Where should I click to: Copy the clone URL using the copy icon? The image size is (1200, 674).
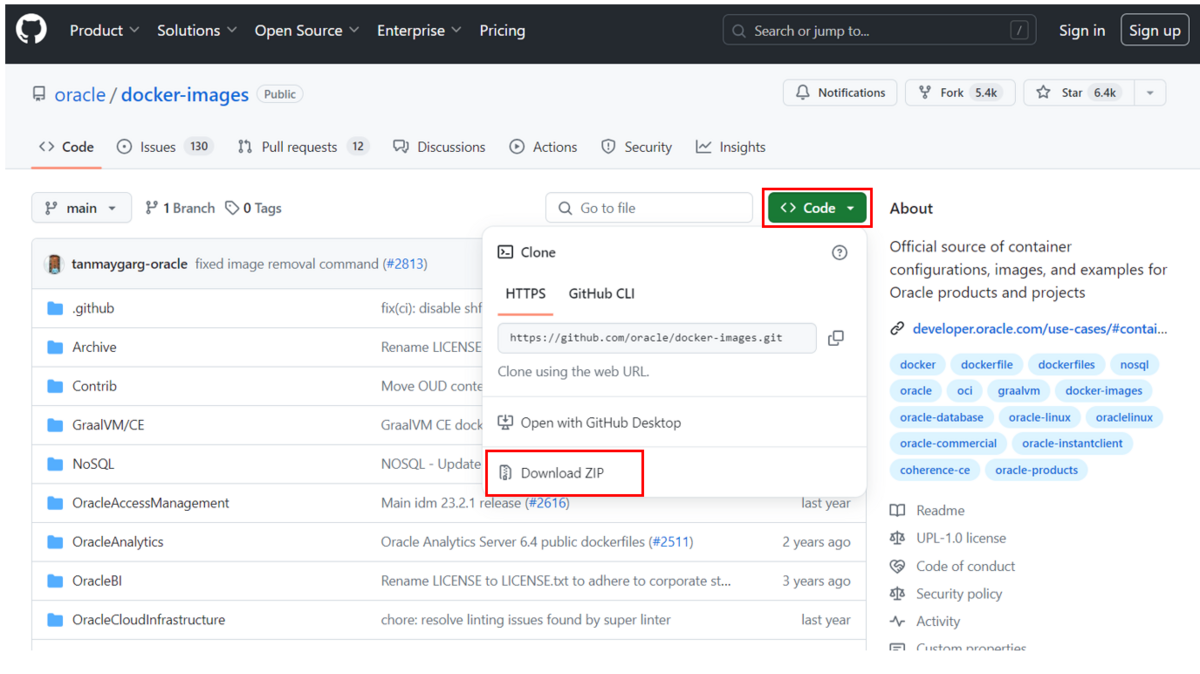coord(836,338)
